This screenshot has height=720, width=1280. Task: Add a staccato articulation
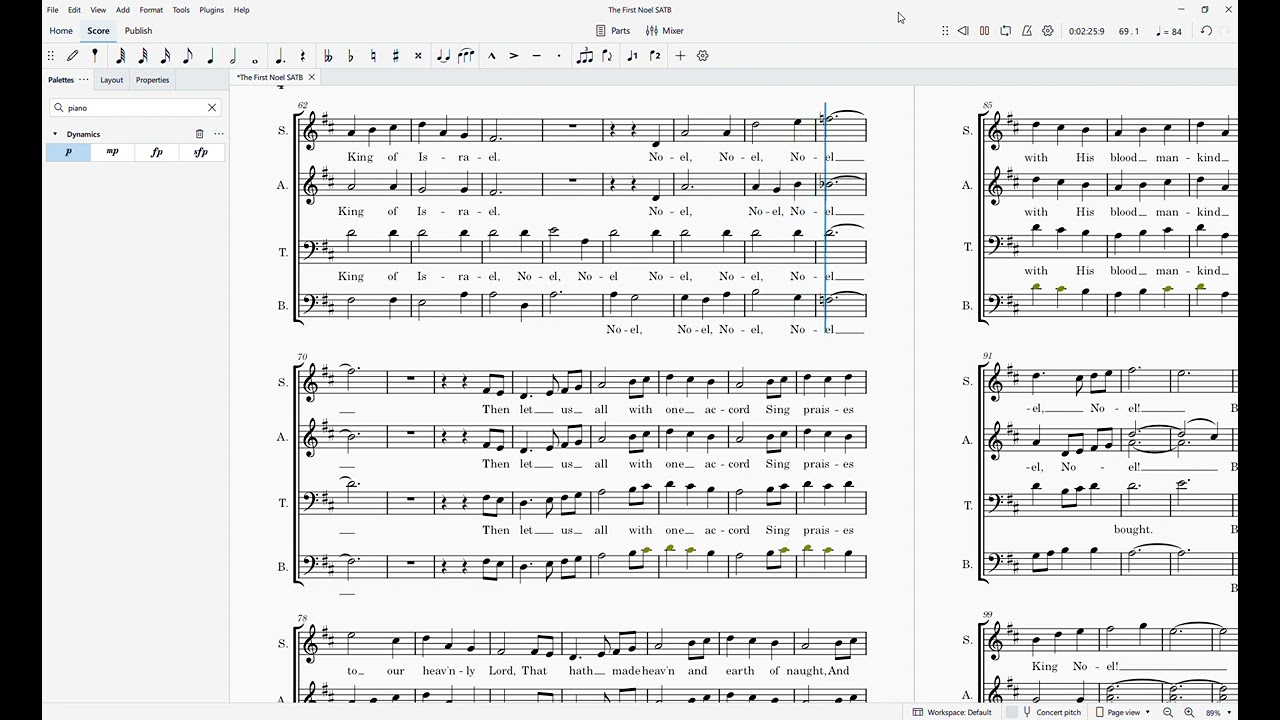click(559, 56)
